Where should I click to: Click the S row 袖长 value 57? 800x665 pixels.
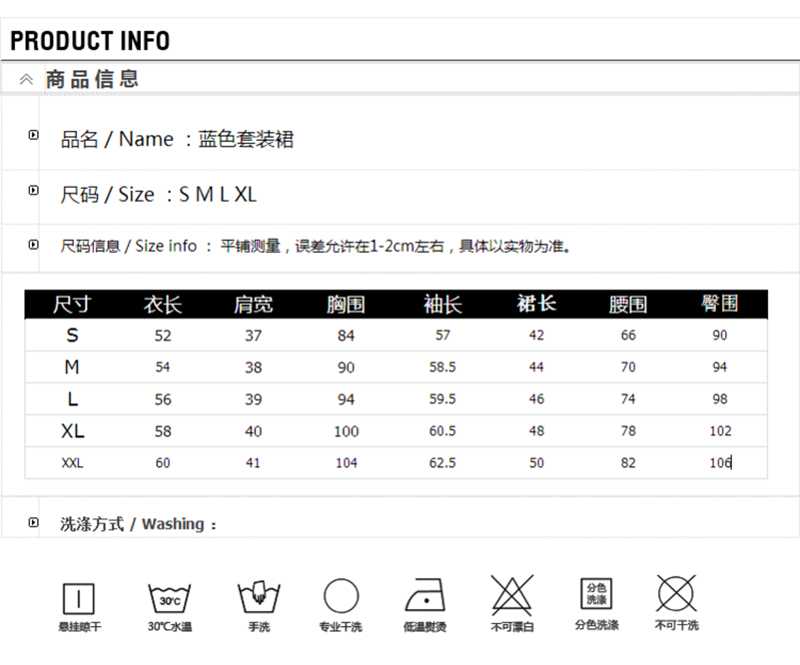coord(443,335)
